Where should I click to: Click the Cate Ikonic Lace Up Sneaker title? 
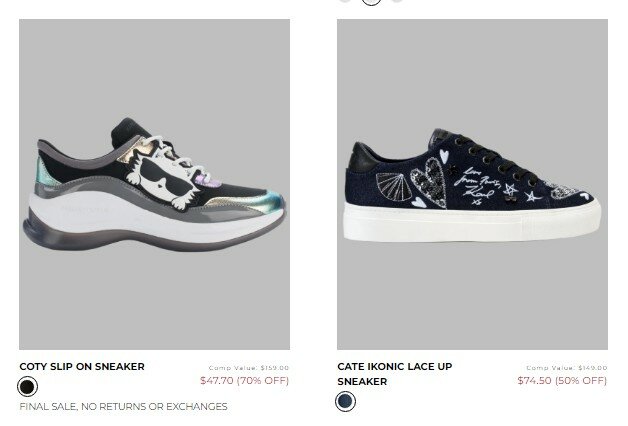(395, 374)
